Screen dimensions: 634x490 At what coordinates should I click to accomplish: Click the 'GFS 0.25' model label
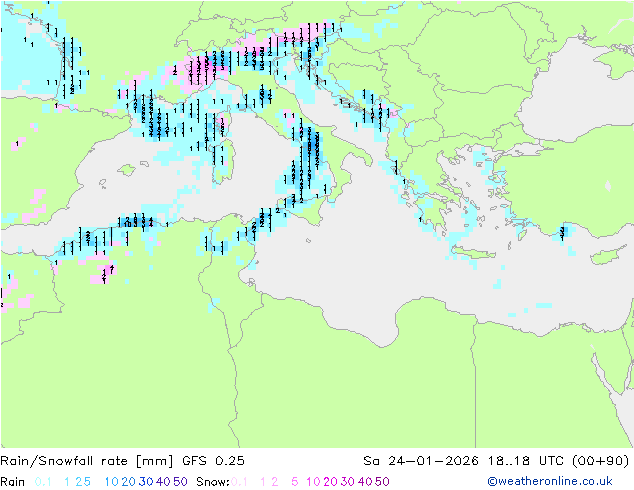pyautogui.click(x=213, y=461)
